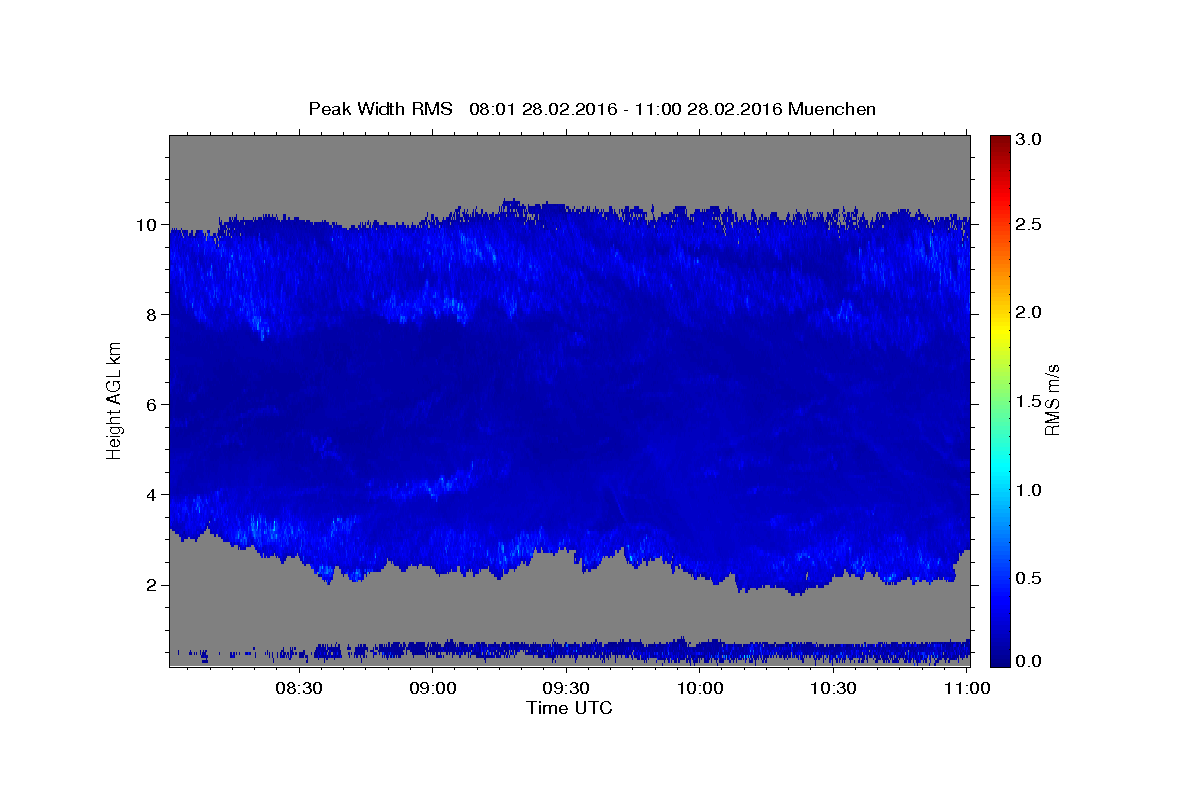Select the 10:00 time axis label
This screenshot has width=1200, height=800.
pyautogui.click(x=700, y=688)
